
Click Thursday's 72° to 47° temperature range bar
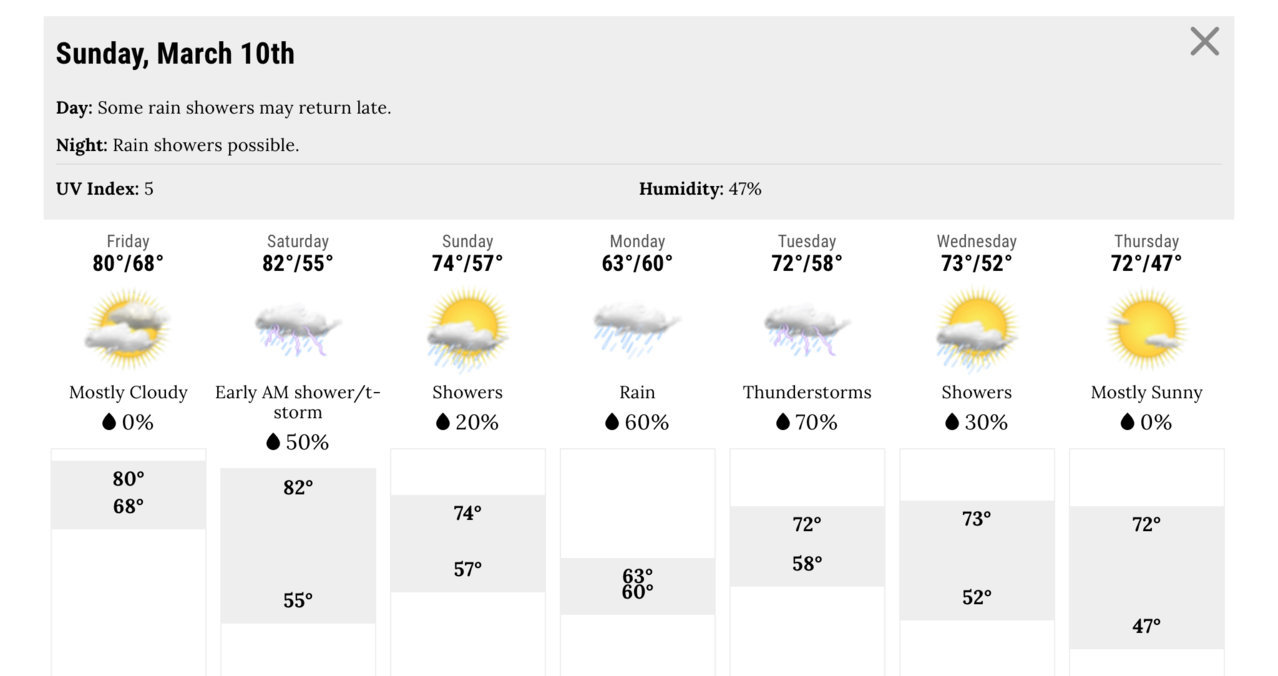(x=1146, y=577)
